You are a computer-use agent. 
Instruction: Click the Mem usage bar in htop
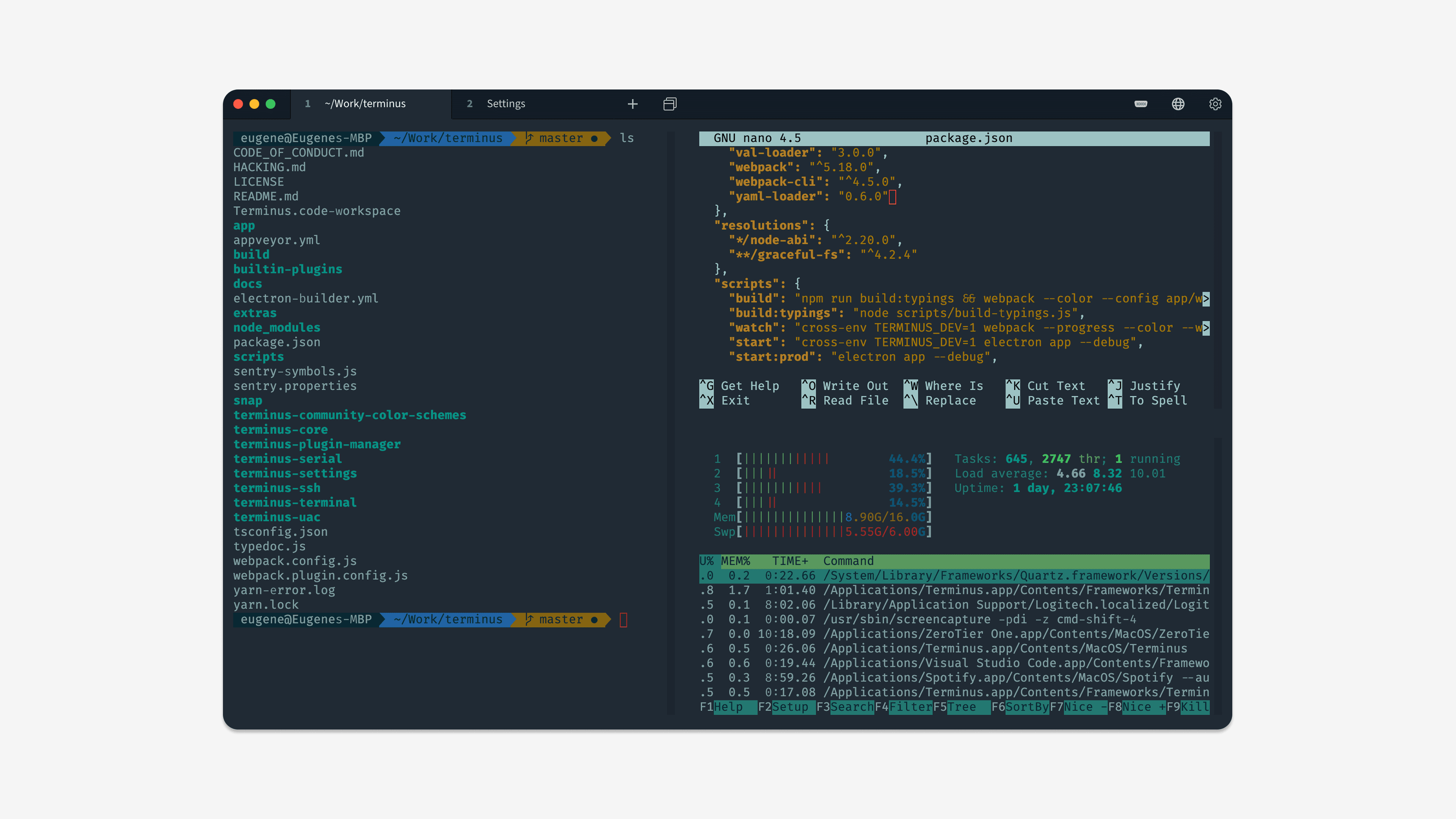click(834, 517)
